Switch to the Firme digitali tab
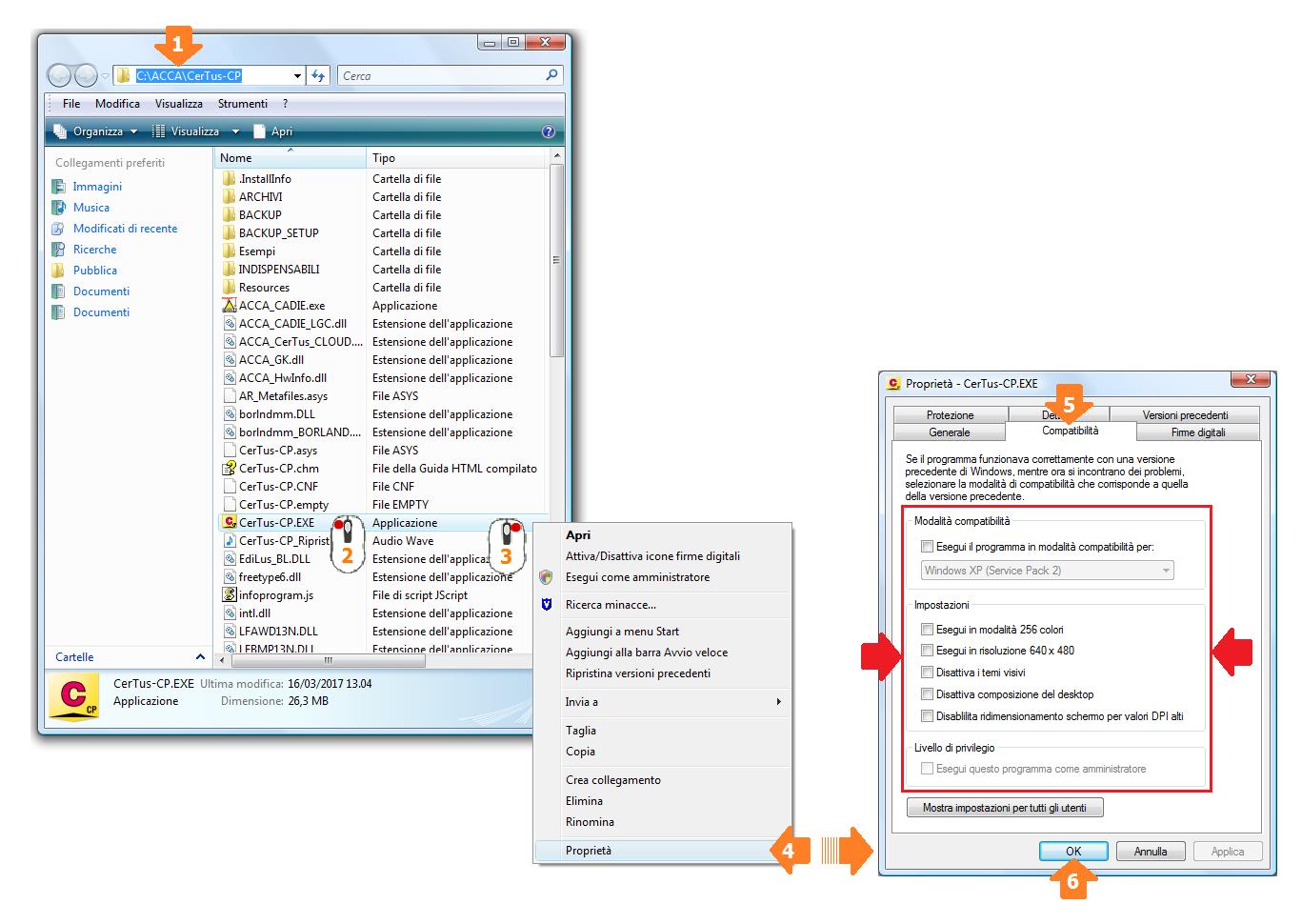Viewport: 1302px width, 924px height. click(1197, 432)
